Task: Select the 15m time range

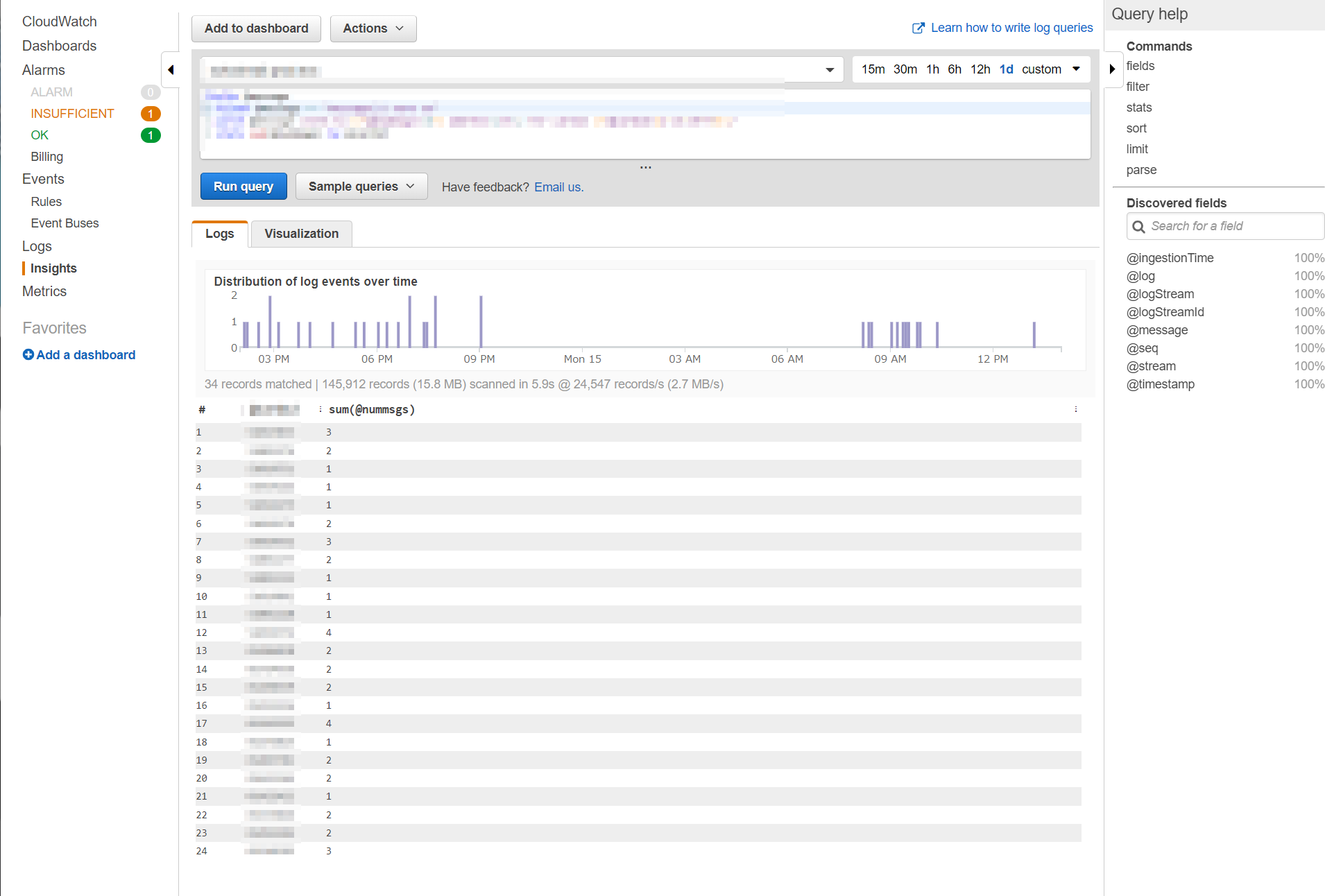Action: click(873, 69)
